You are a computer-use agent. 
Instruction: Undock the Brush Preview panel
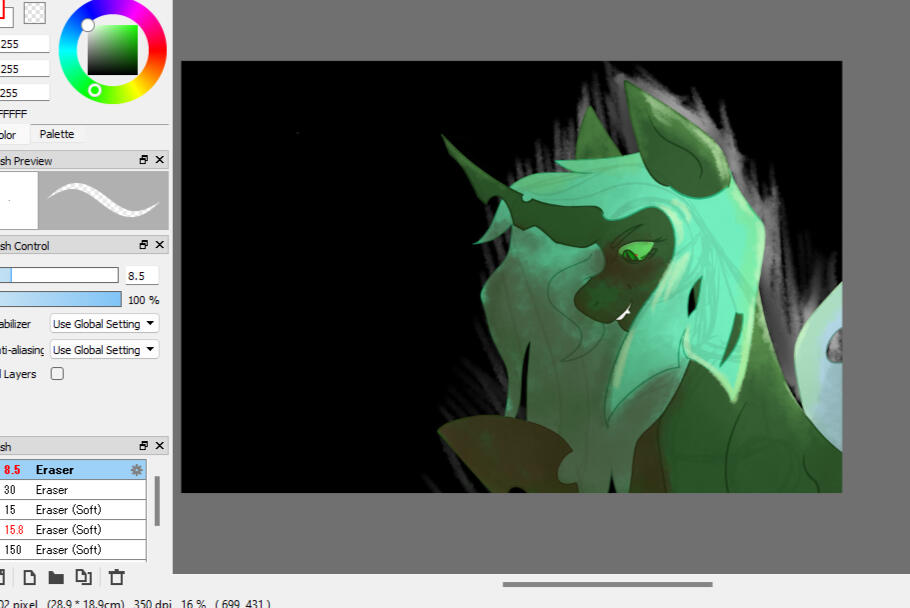click(144, 160)
